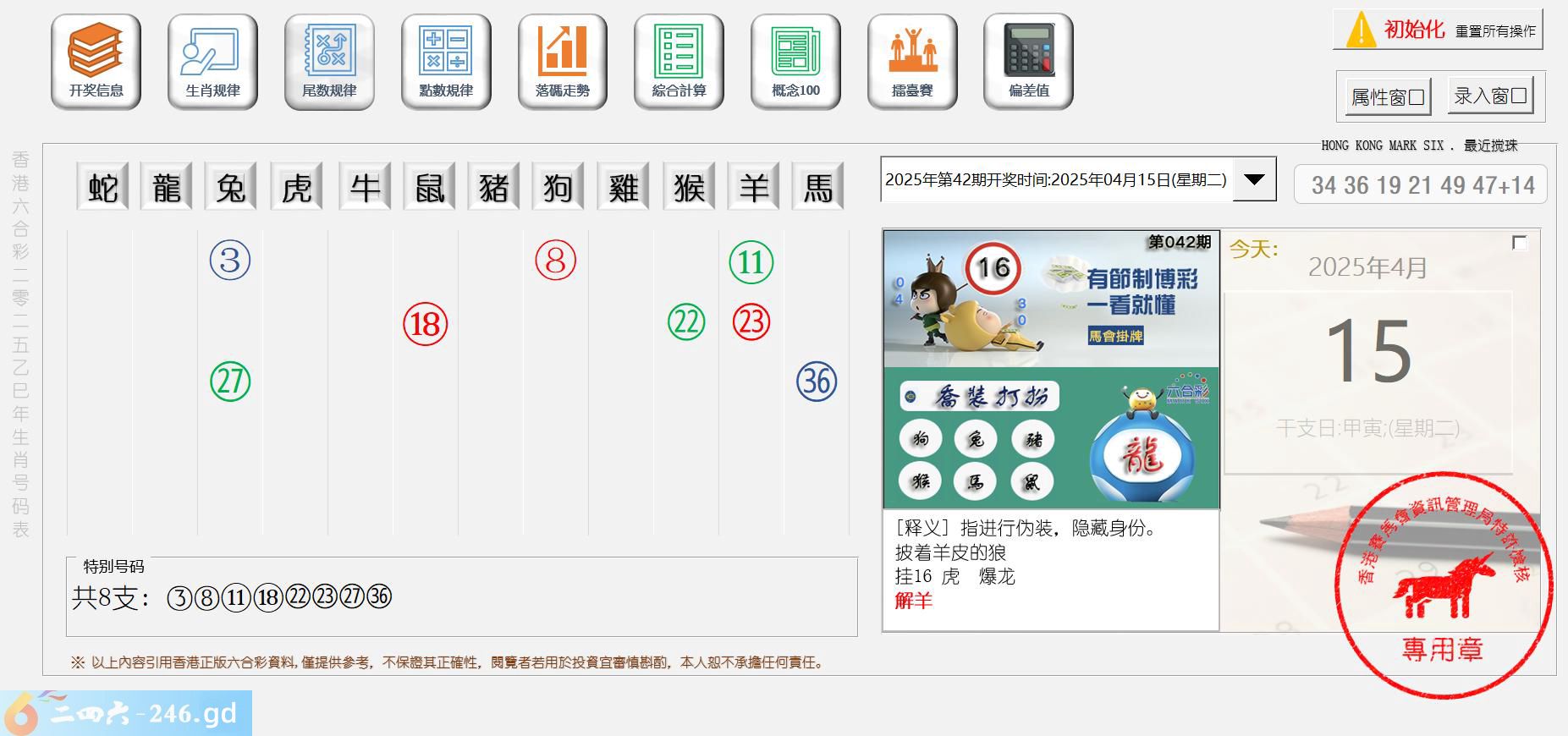Viewport: 1568px width, 736px height.
Task: Open the 落碼走勢 bar chart icon
Action: pos(563,62)
